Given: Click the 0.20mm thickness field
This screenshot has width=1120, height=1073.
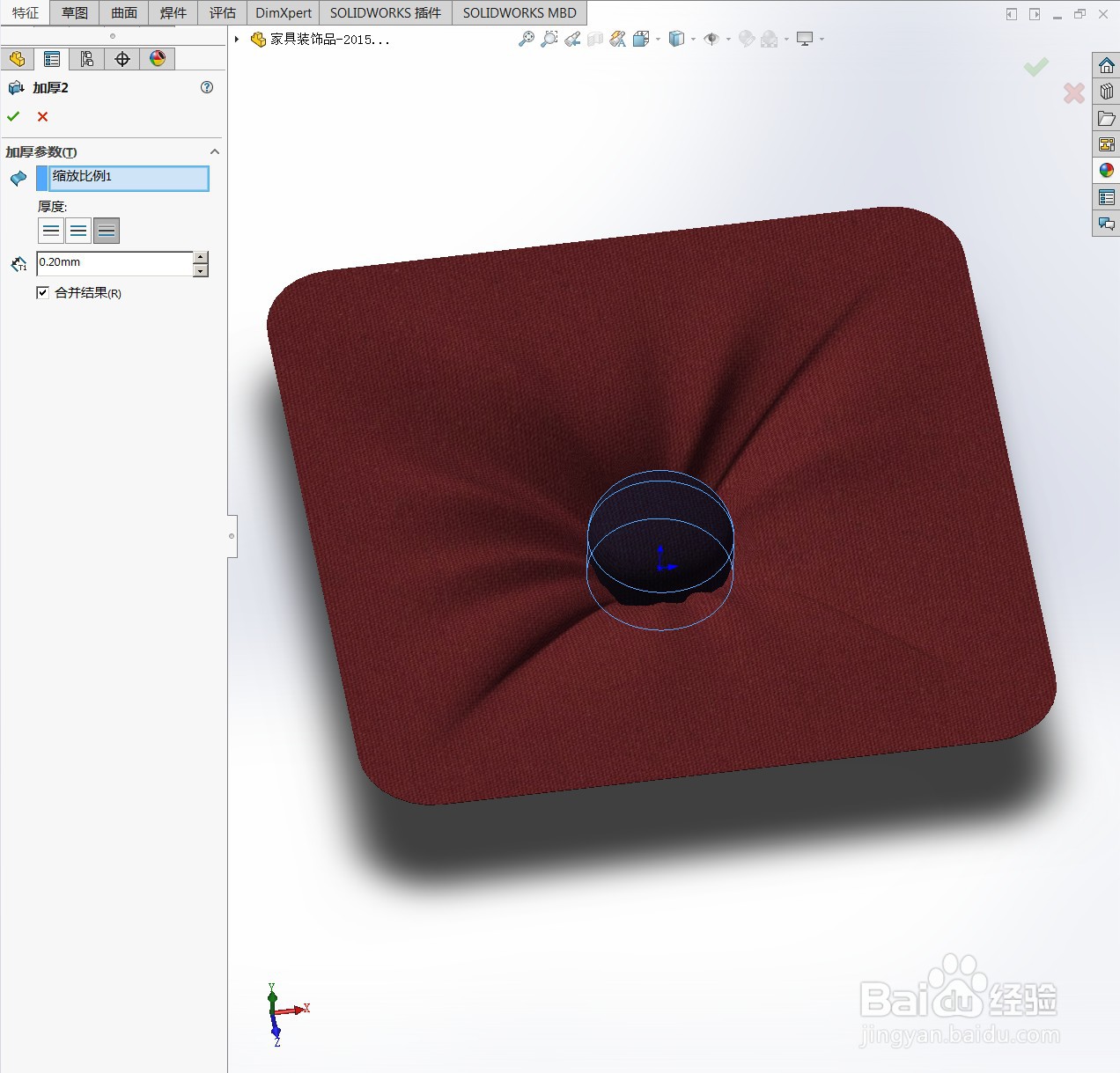Looking at the screenshot, I should tap(114, 262).
